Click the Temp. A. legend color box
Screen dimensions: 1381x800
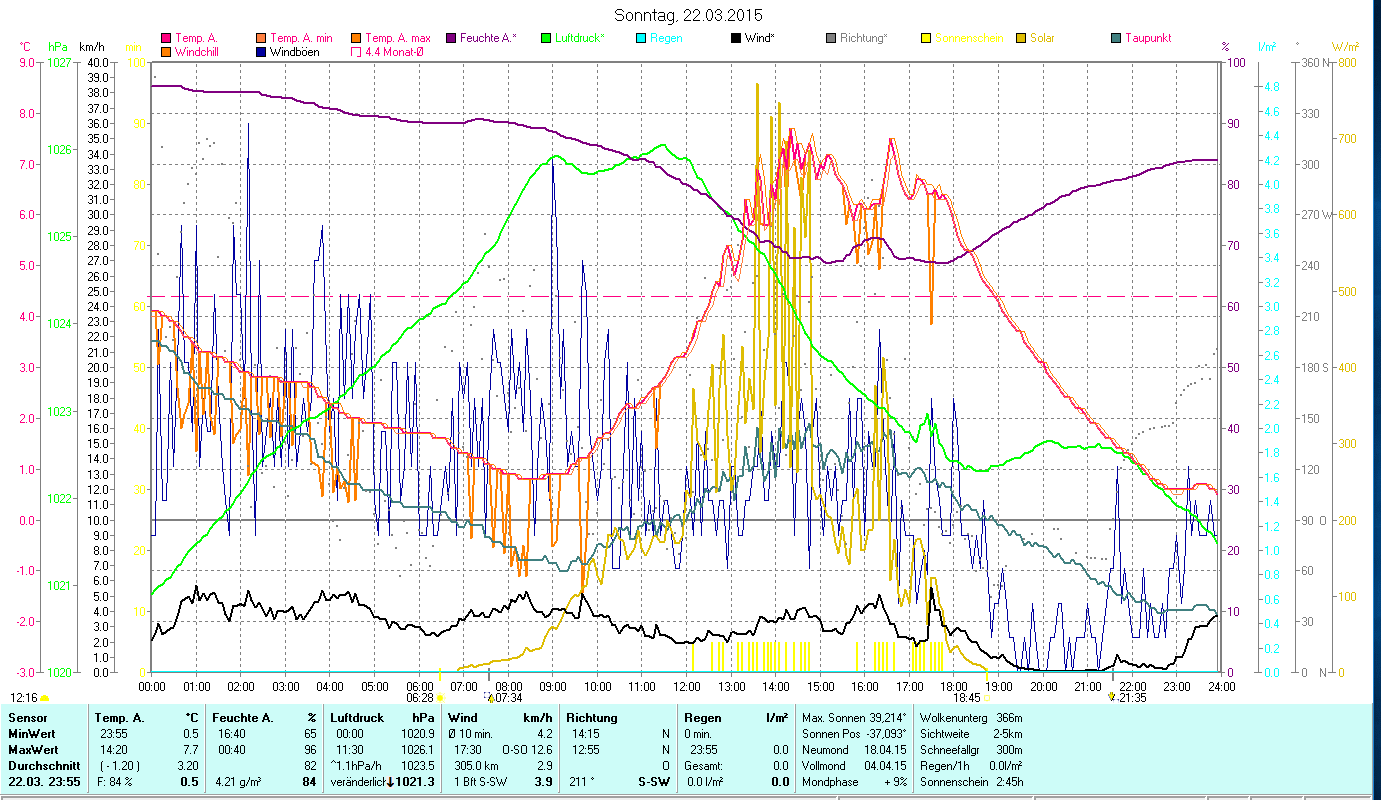(x=166, y=38)
